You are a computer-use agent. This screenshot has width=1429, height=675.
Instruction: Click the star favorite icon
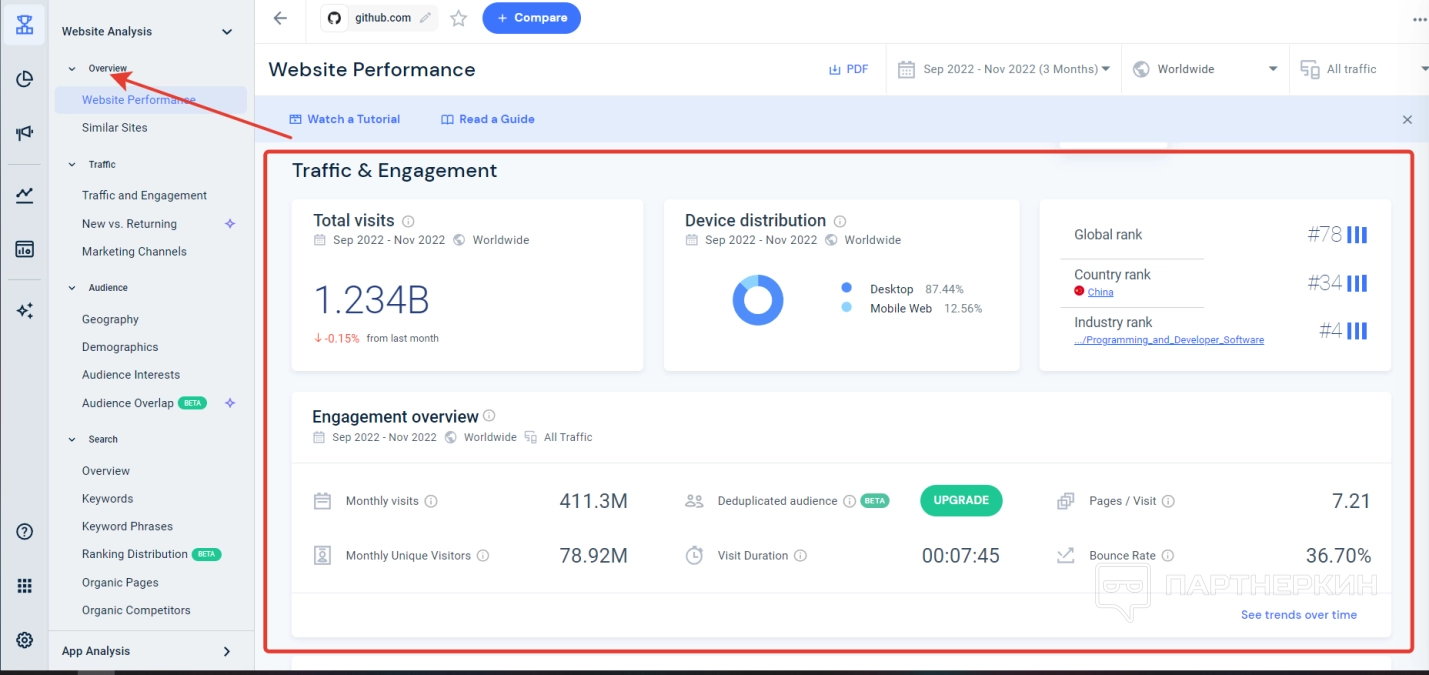[458, 18]
